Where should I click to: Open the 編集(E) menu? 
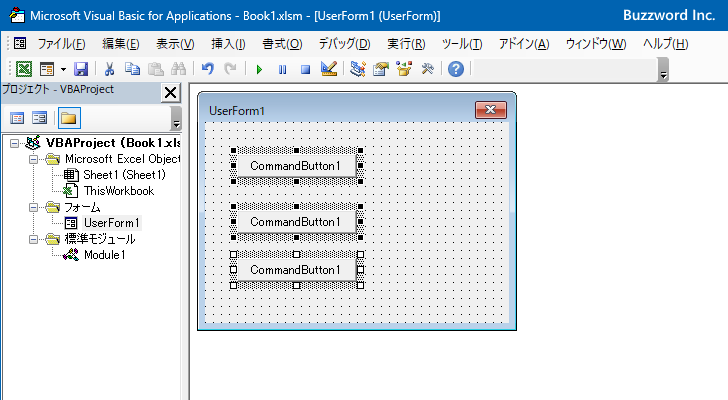pyautogui.click(x=121, y=44)
